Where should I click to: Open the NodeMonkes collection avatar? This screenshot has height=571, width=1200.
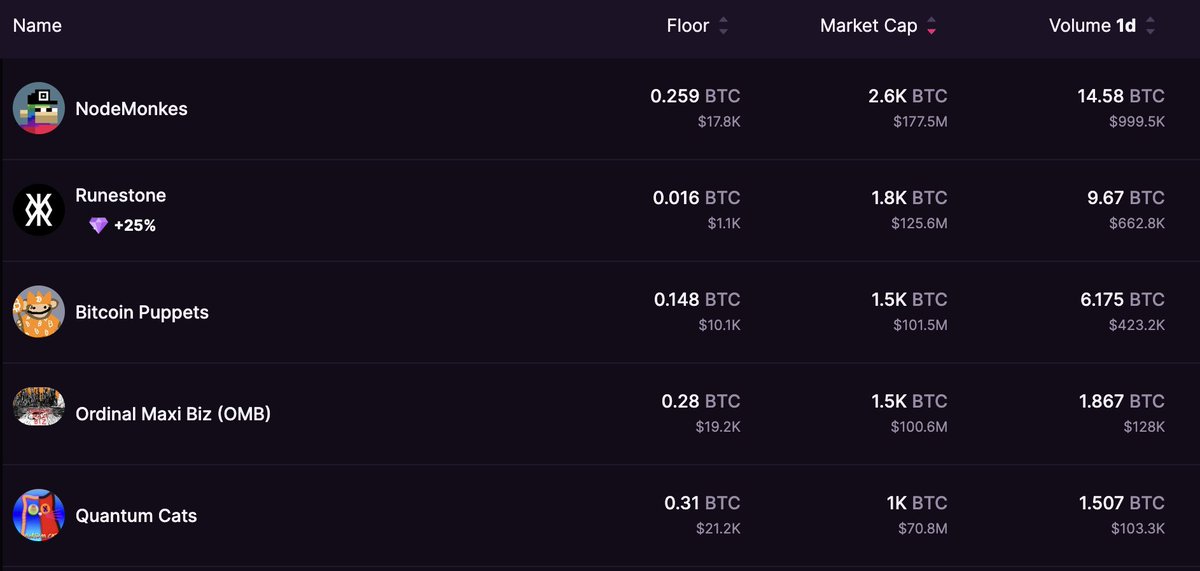(x=39, y=109)
